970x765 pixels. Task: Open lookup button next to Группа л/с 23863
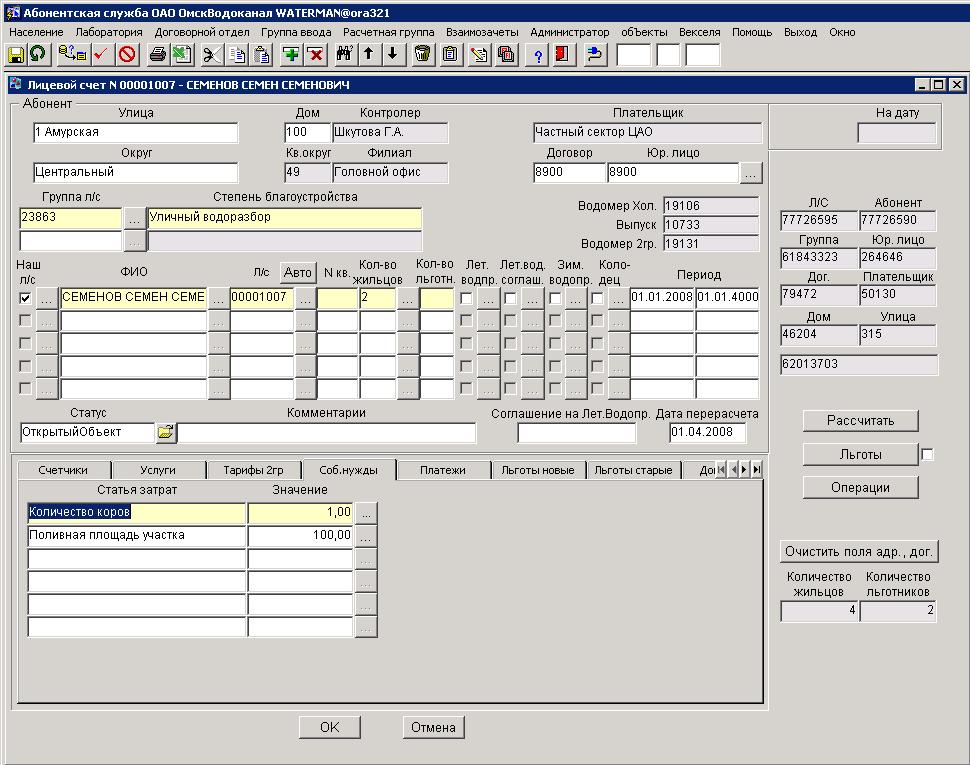[x=134, y=217]
